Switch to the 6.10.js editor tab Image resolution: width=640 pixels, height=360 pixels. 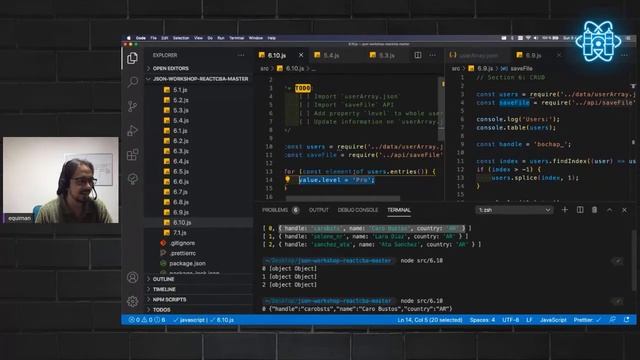277,55
